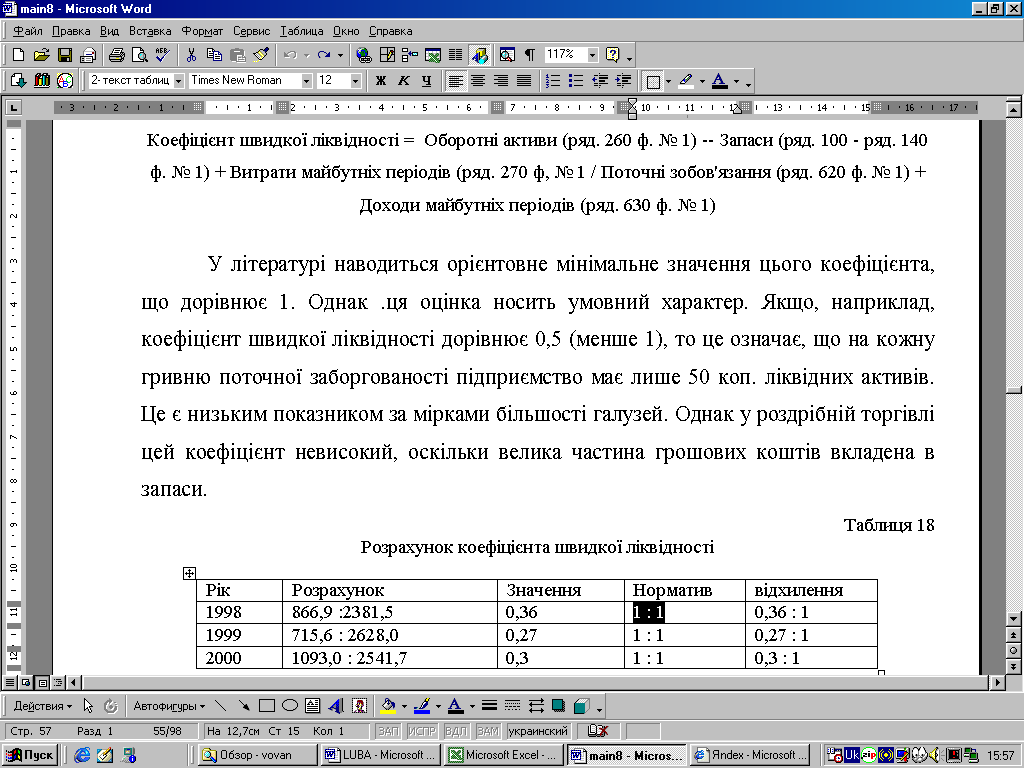
Task: Open the Вставка menu
Action: [150, 31]
